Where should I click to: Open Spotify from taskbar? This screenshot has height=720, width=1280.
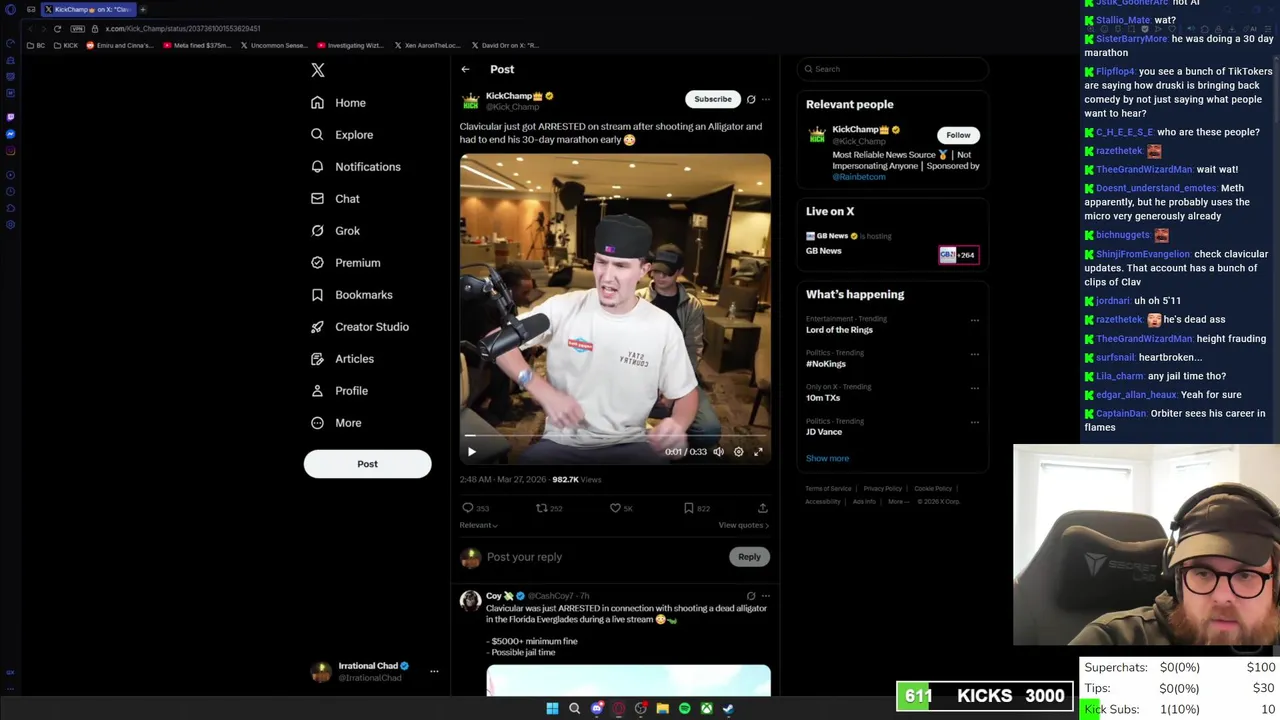tap(684, 708)
